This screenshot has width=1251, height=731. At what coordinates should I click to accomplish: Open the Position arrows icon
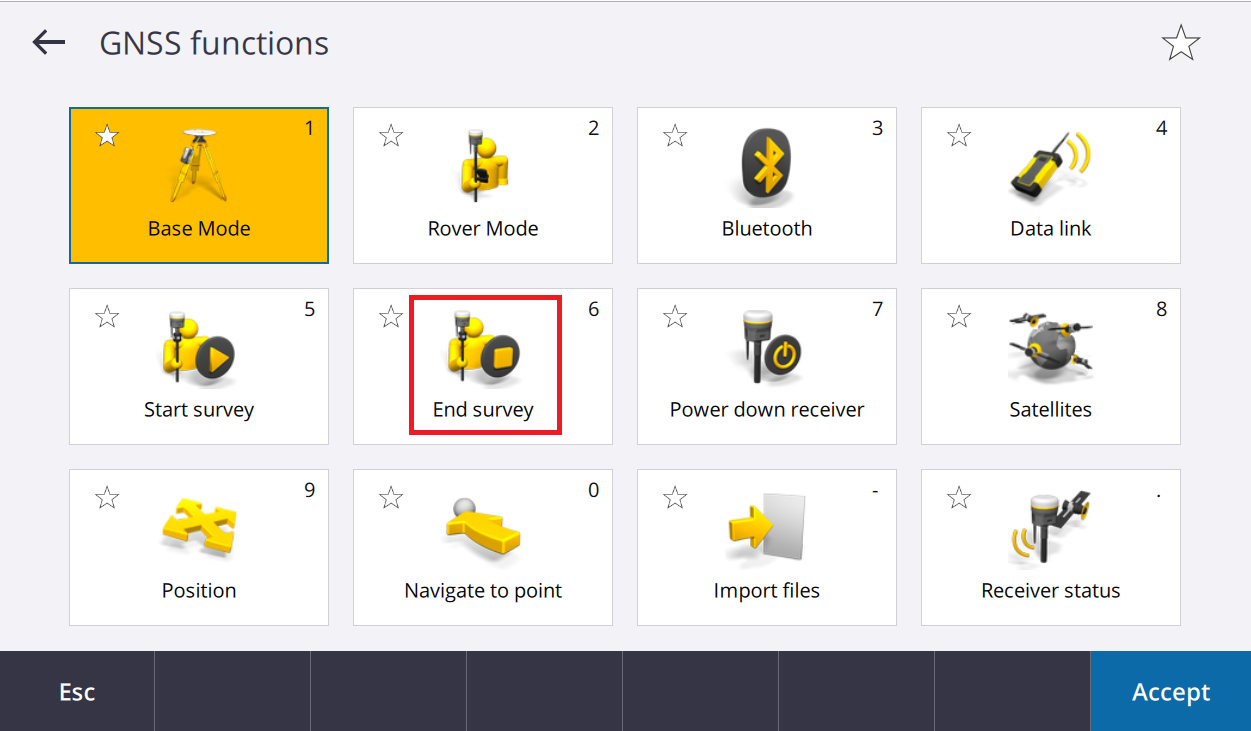click(199, 528)
